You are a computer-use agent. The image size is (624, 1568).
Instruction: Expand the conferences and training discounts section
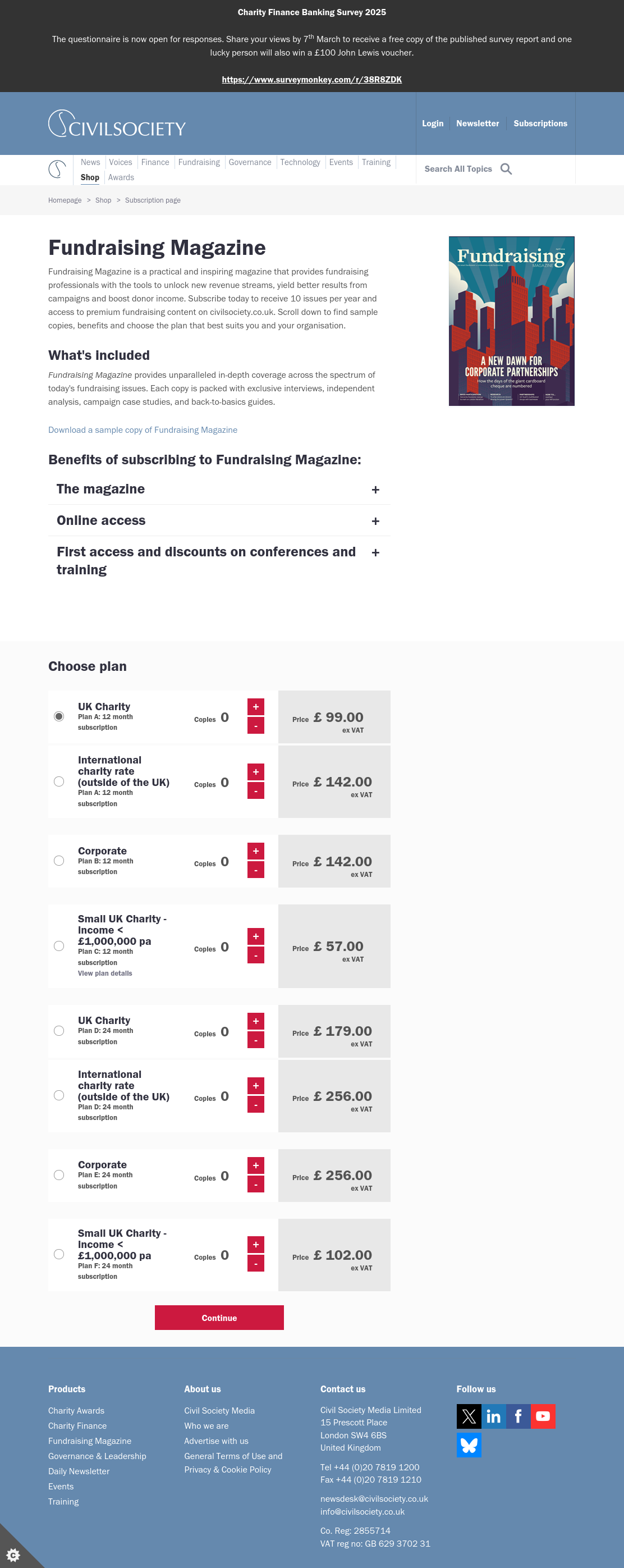(219, 561)
